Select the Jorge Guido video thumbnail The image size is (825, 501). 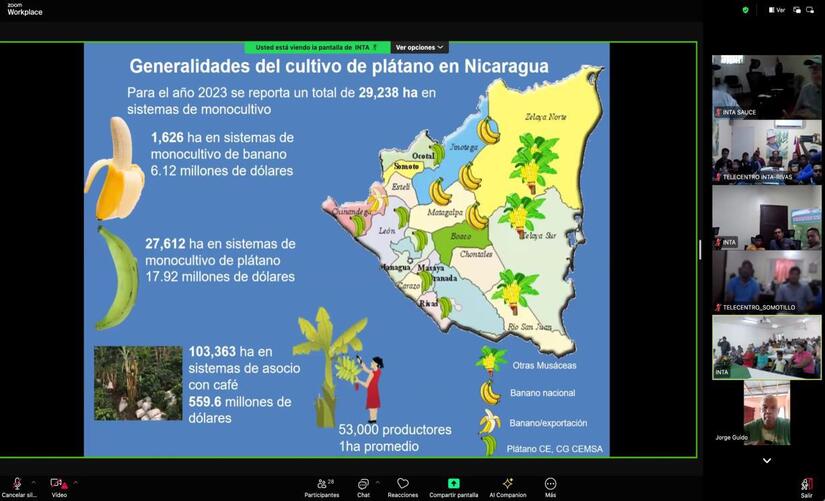767,412
